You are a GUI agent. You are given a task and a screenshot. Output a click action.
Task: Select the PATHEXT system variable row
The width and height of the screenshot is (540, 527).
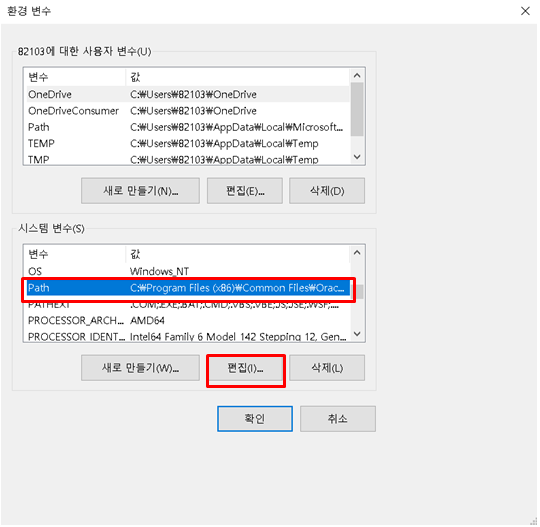point(188,304)
